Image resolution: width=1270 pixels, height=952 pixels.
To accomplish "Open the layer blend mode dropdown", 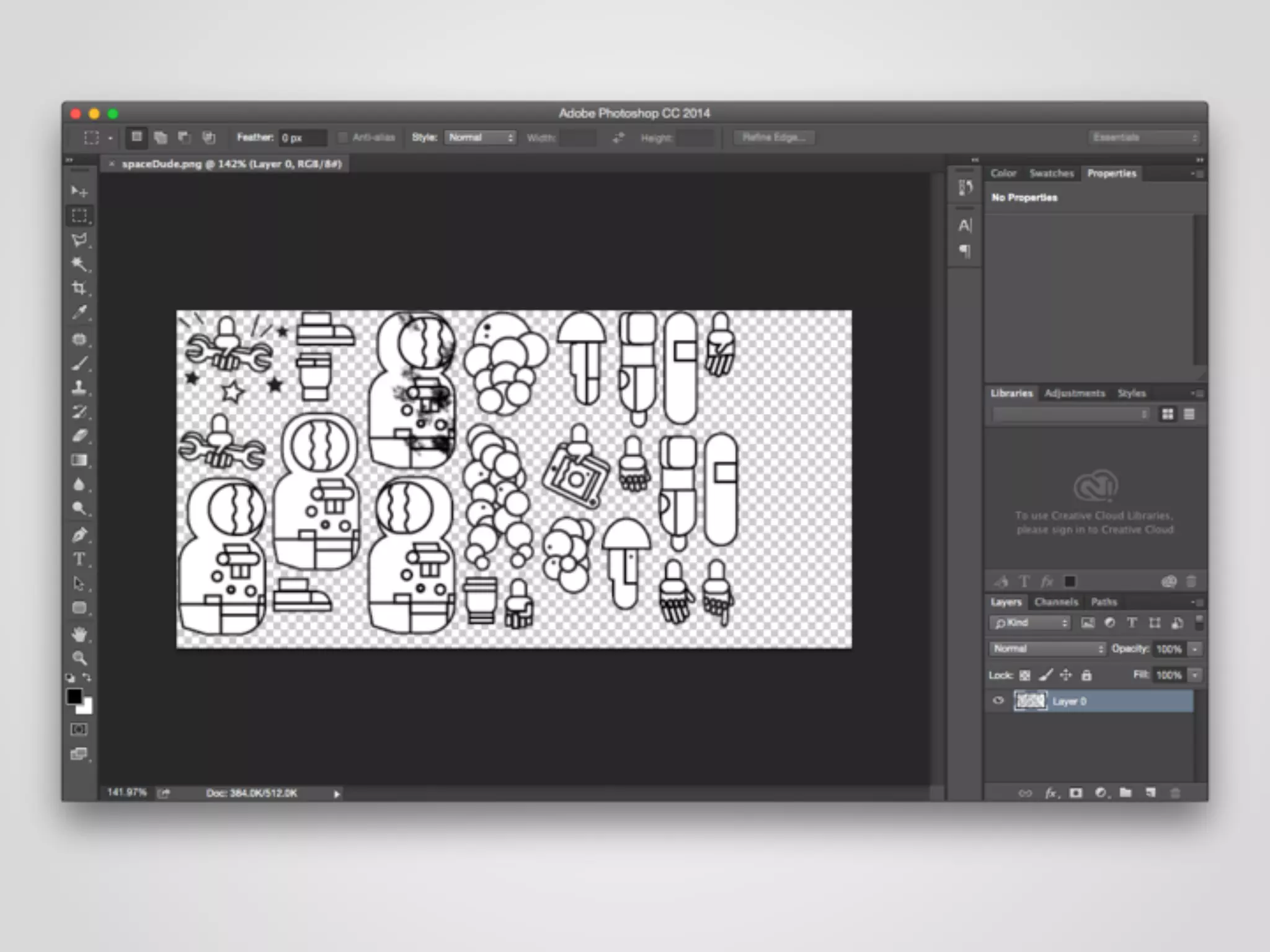I will [x=1047, y=648].
